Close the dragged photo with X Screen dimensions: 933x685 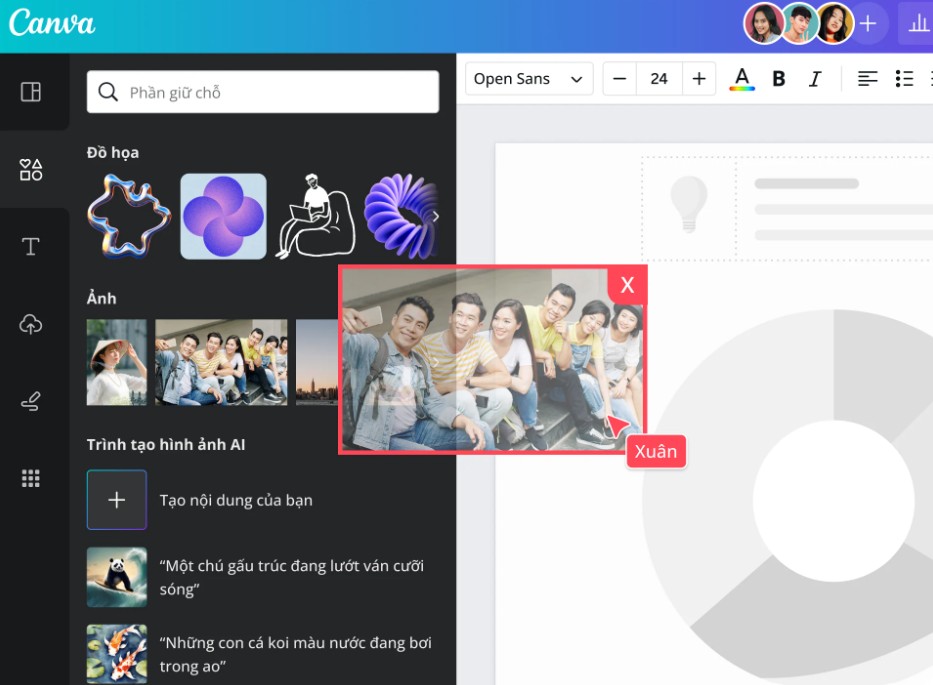[627, 284]
